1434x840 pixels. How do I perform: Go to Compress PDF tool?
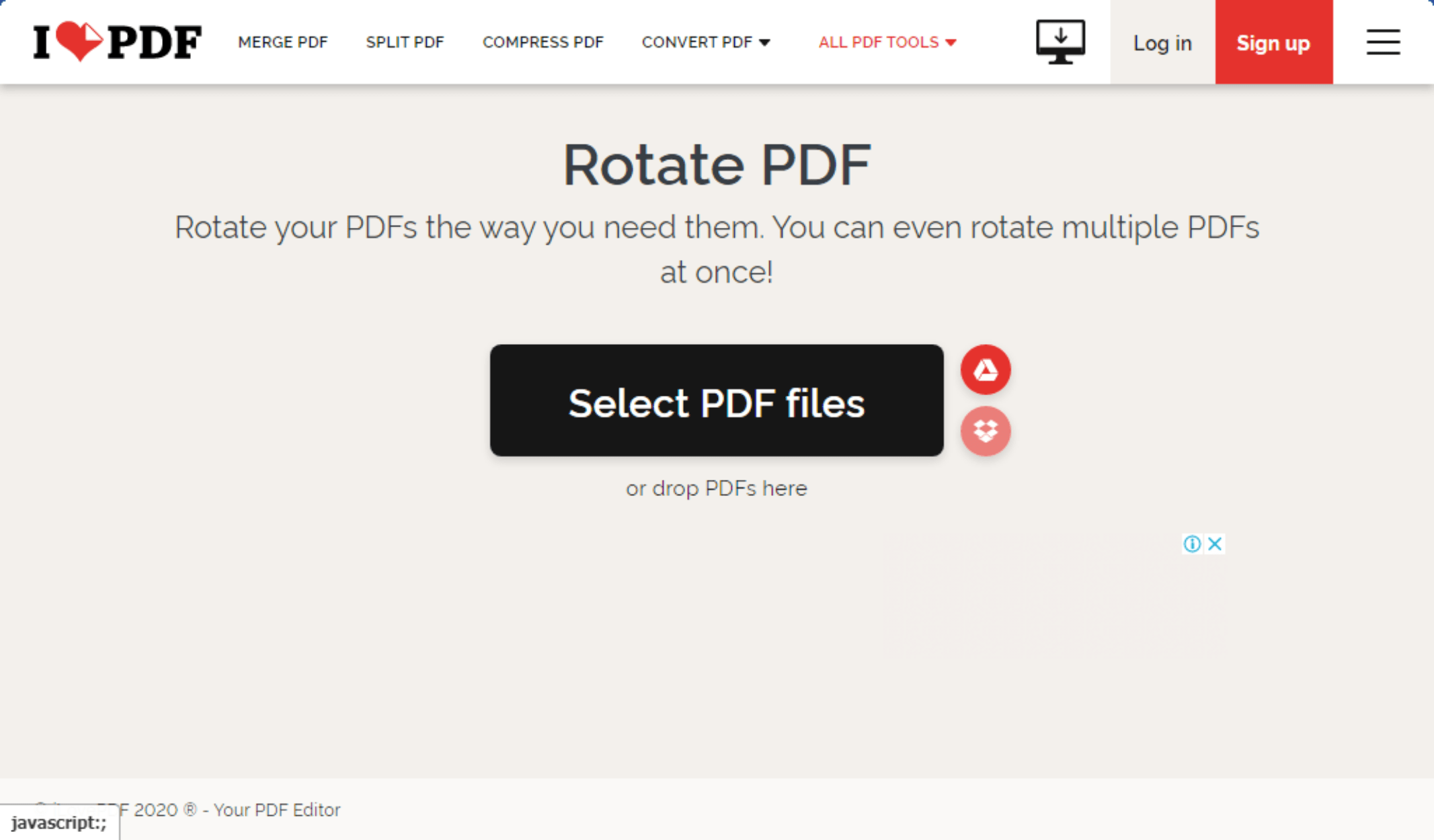[x=543, y=42]
